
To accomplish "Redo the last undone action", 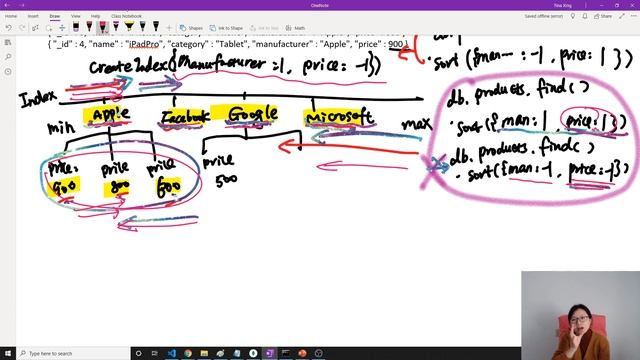I will pyautogui.click(x=22, y=28).
